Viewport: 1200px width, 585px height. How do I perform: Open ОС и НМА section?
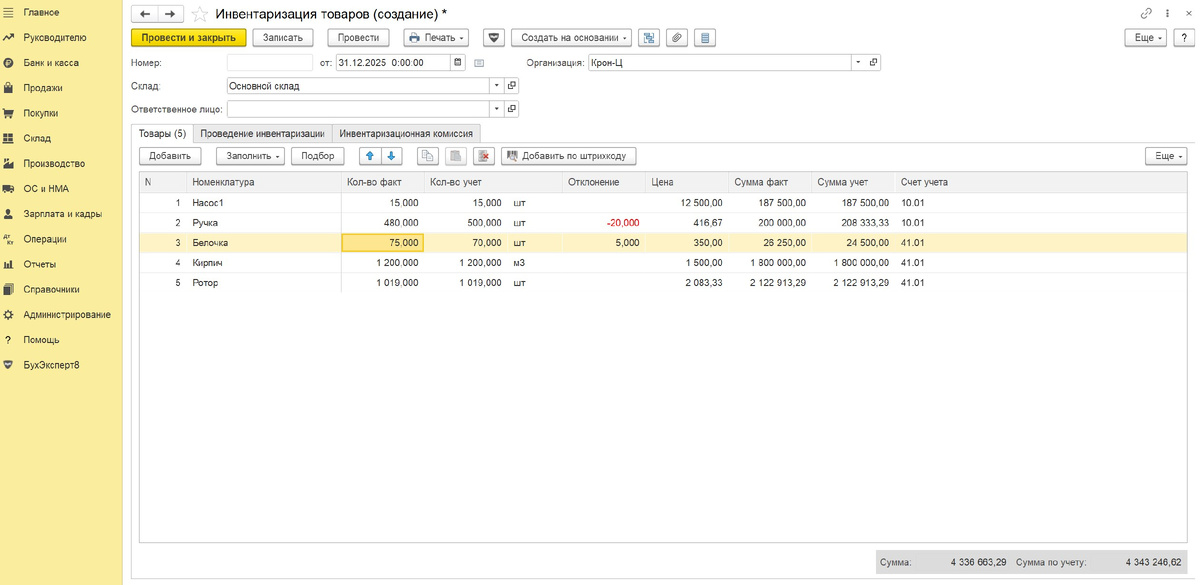click(x=46, y=188)
